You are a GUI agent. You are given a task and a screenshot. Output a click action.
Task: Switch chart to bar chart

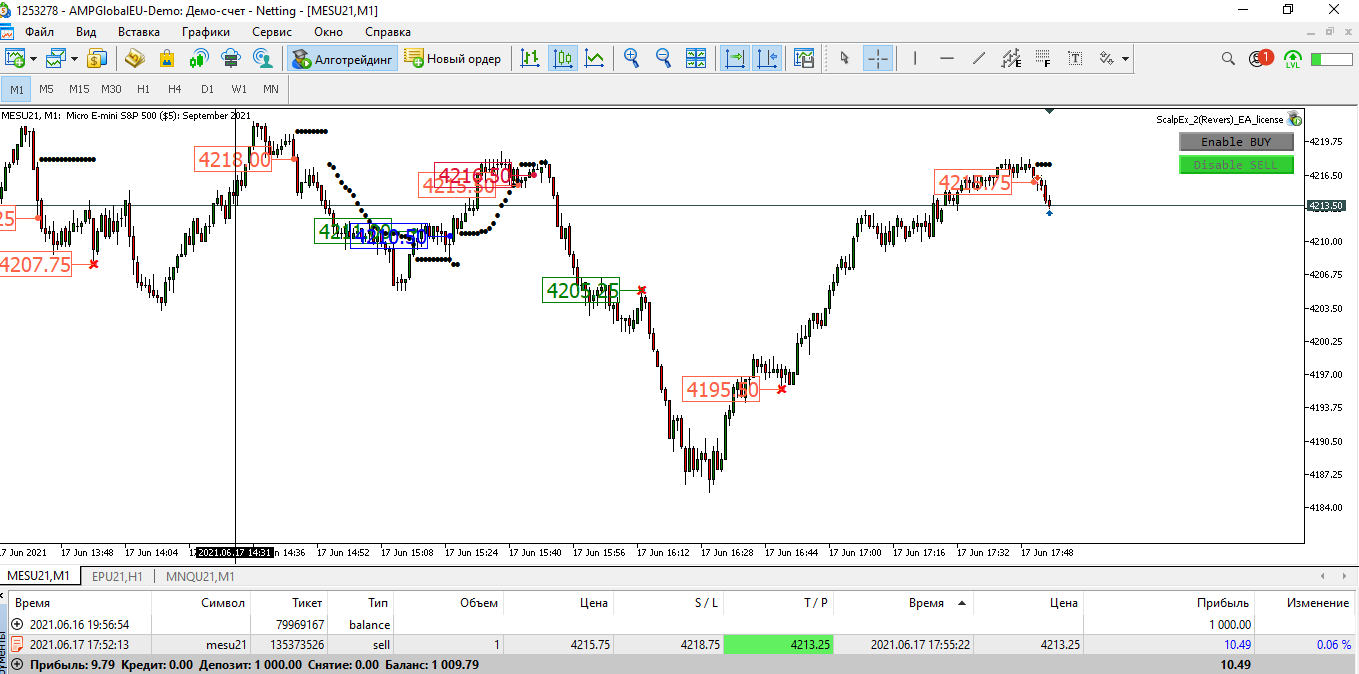[x=531, y=59]
